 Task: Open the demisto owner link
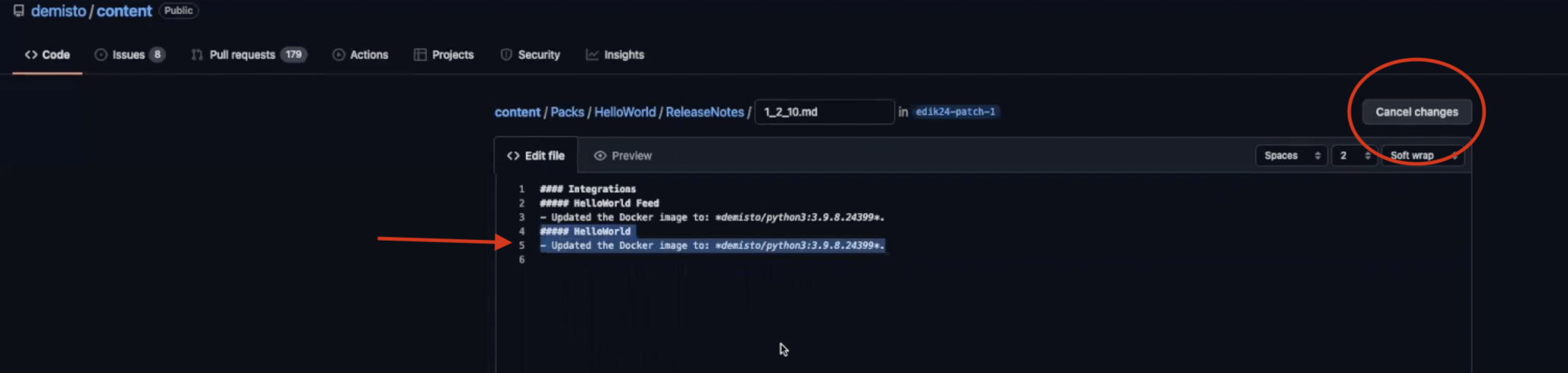point(58,11)
